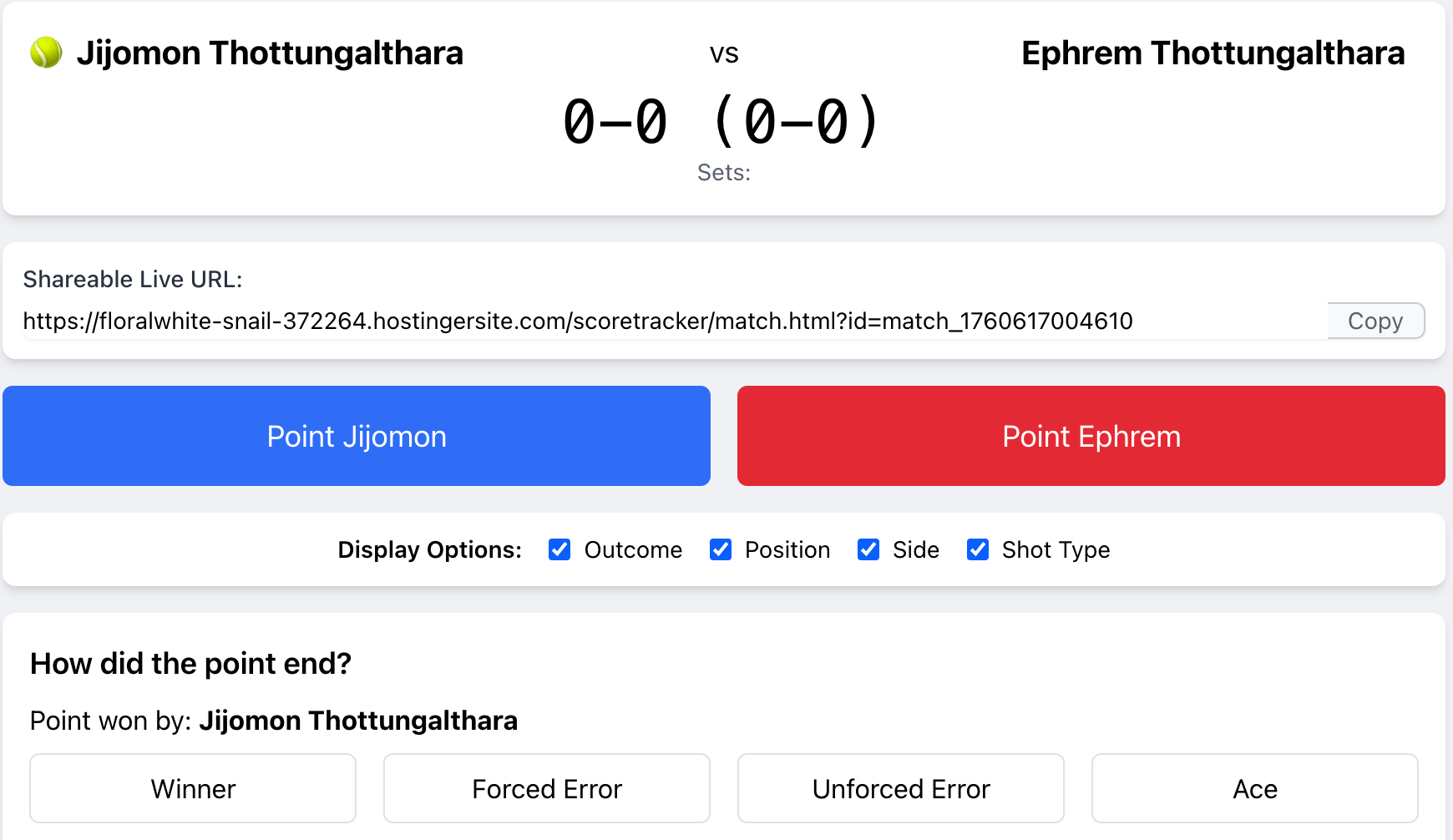Screen dimensions: 1453x840
Task: Click the 0-0 (0-0) score display
Action: pos(721,122)
